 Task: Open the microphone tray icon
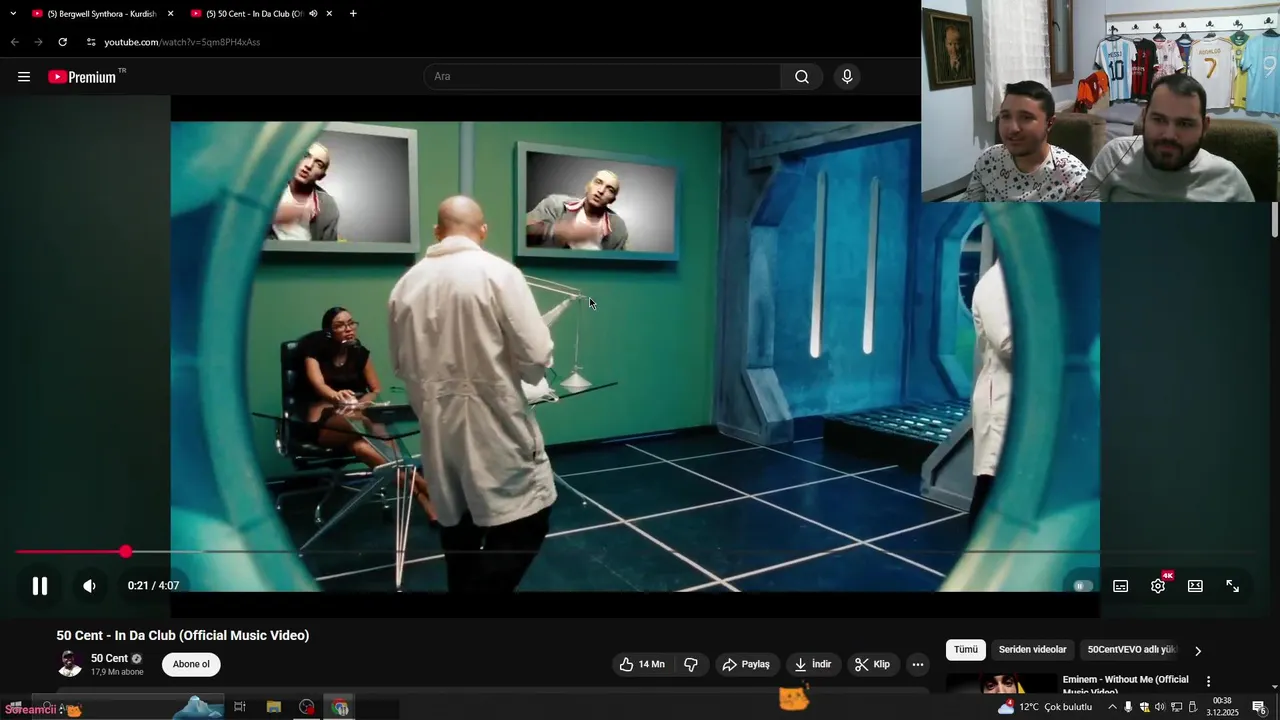point(1128,707)
